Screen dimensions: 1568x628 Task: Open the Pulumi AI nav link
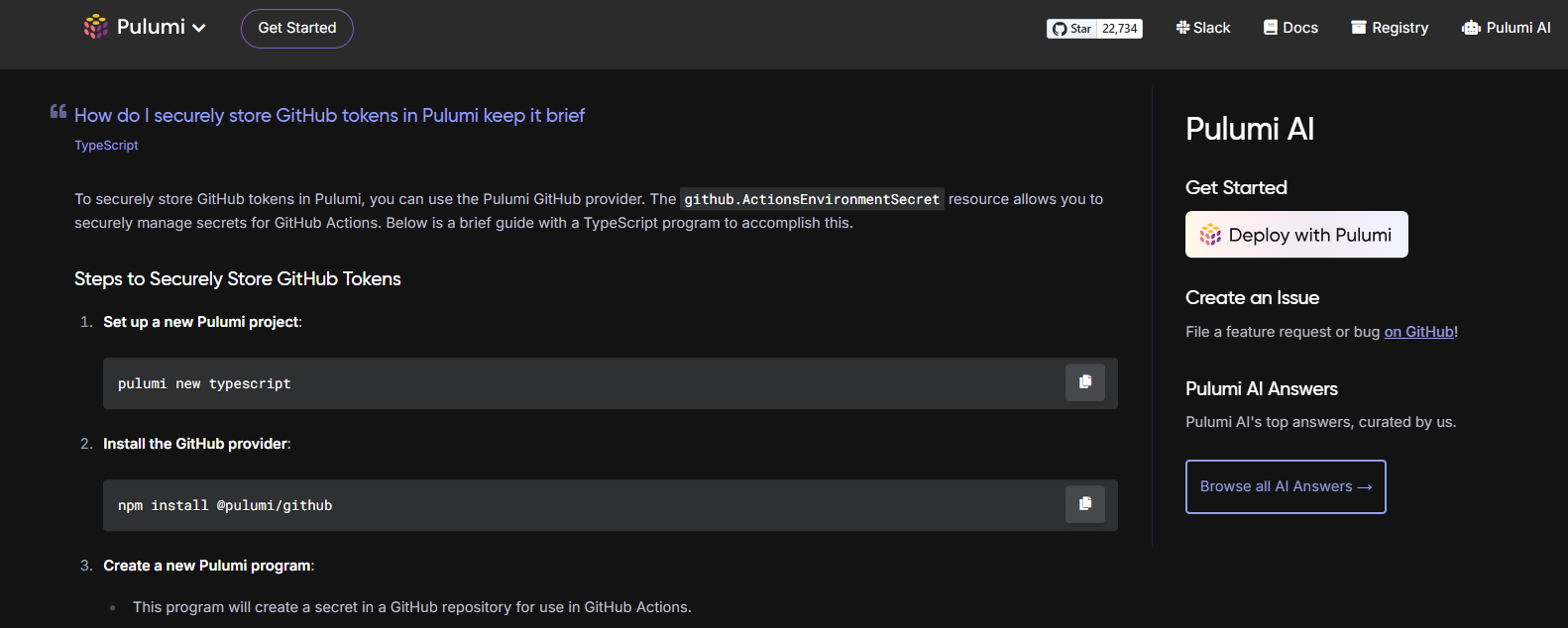pyautogui.click(x=1507, y=28)
